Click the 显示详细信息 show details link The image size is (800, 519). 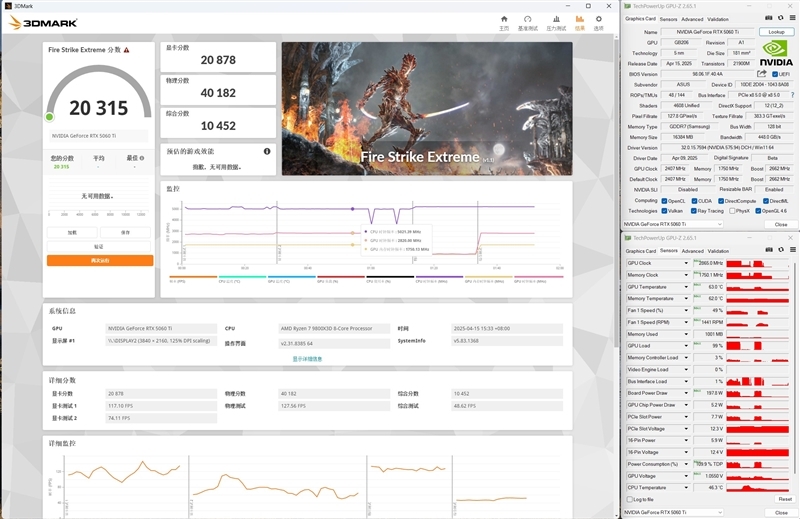coord(307,359)
